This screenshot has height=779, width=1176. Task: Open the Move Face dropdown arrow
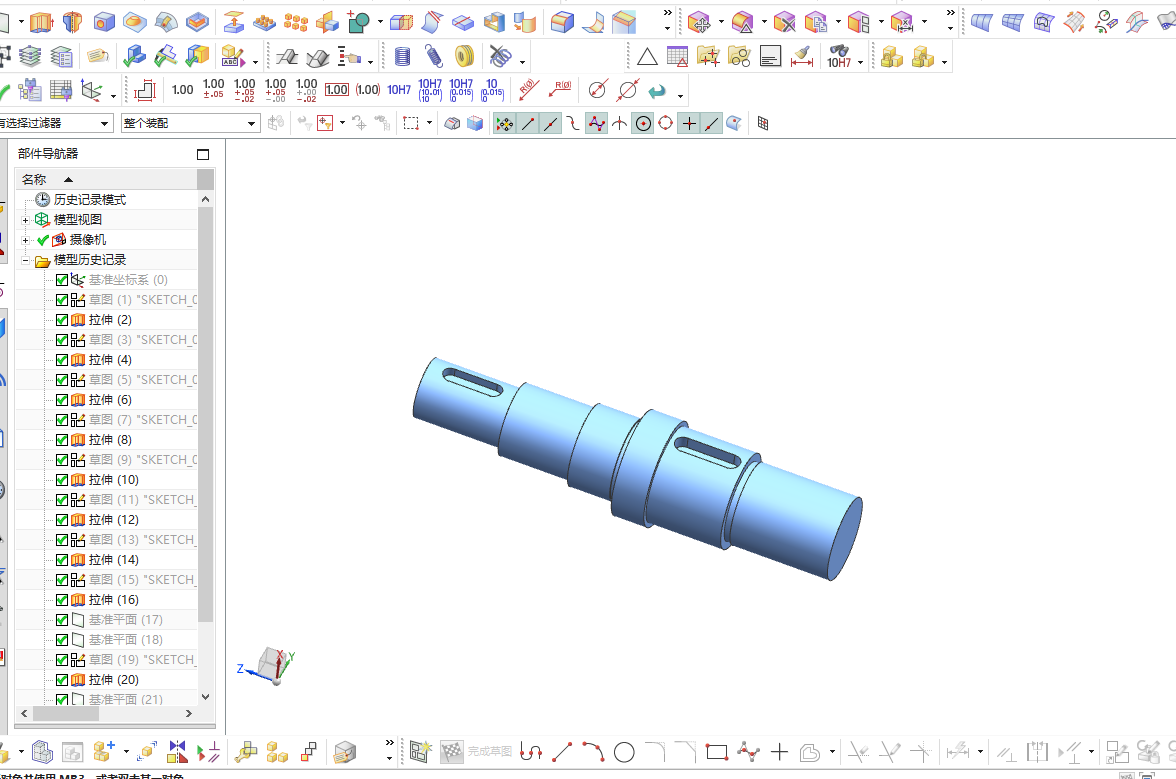click(x=722, y=22)
